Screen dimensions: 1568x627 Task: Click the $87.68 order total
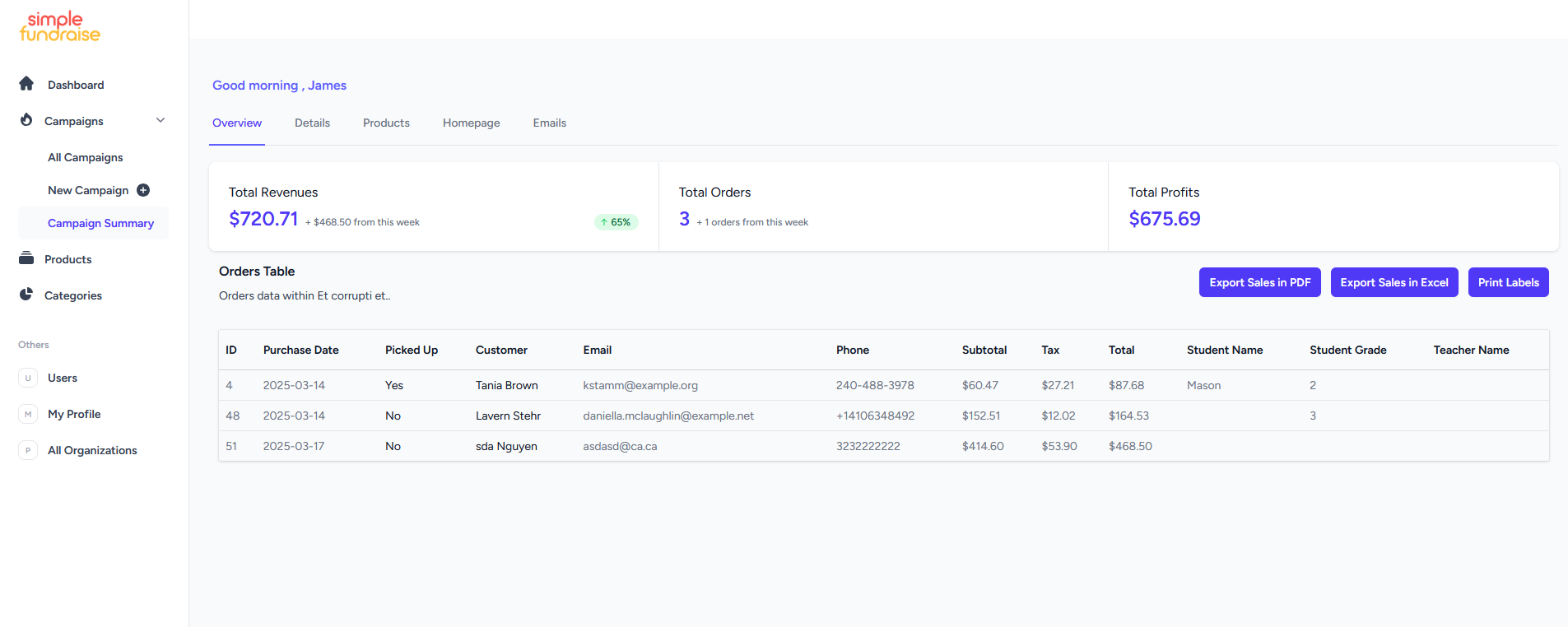click(x=1126, y=385)
